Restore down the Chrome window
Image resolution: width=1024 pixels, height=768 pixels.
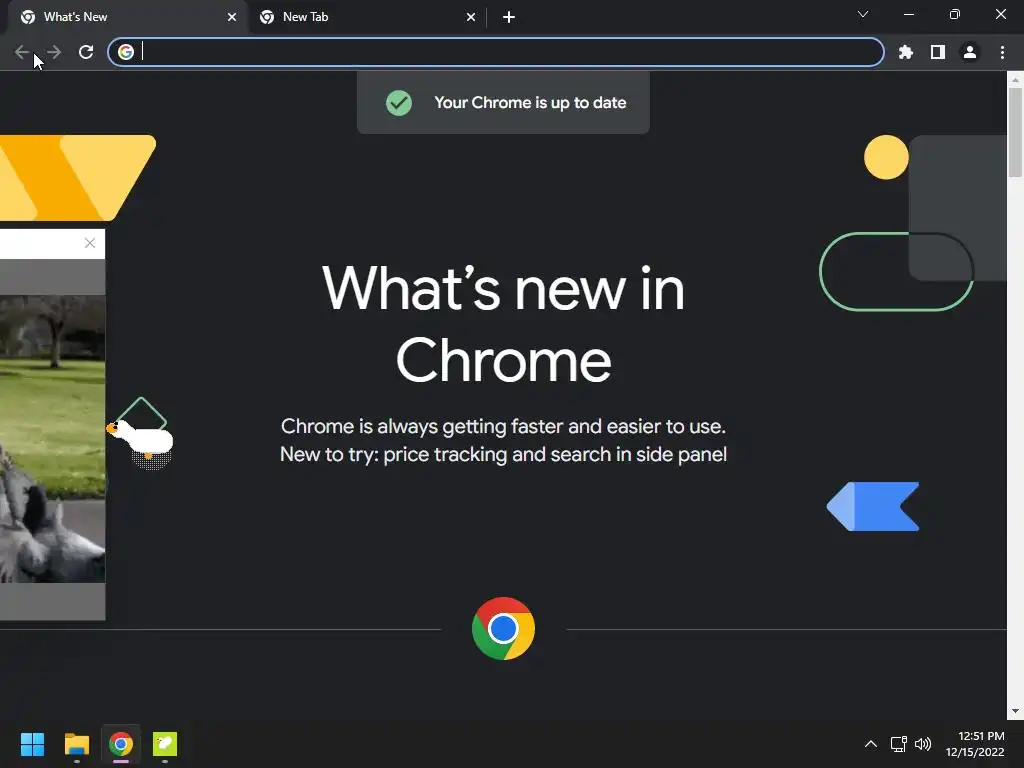point(955,14)
